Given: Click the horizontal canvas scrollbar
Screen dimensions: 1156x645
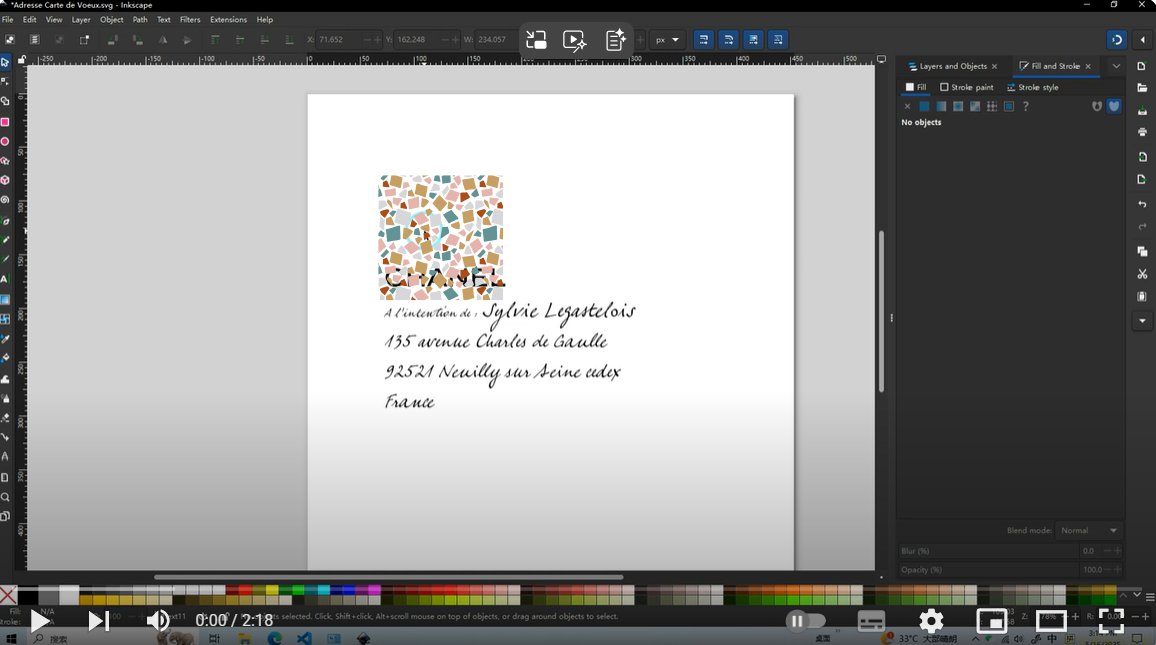Looking at the screenshot, I should point(389,577).
